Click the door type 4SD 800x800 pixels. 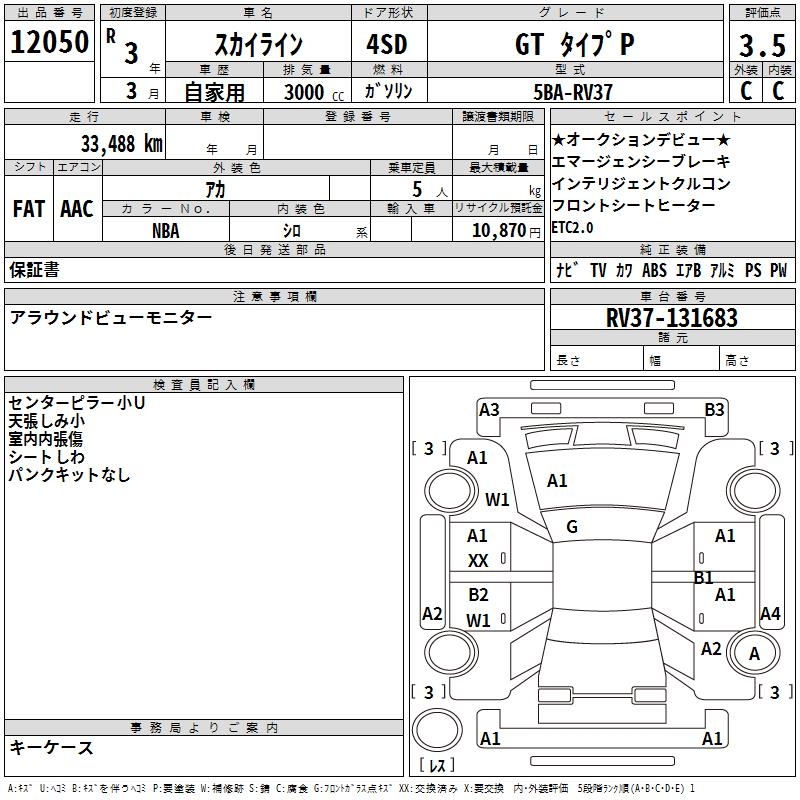(x=387, y=44)
